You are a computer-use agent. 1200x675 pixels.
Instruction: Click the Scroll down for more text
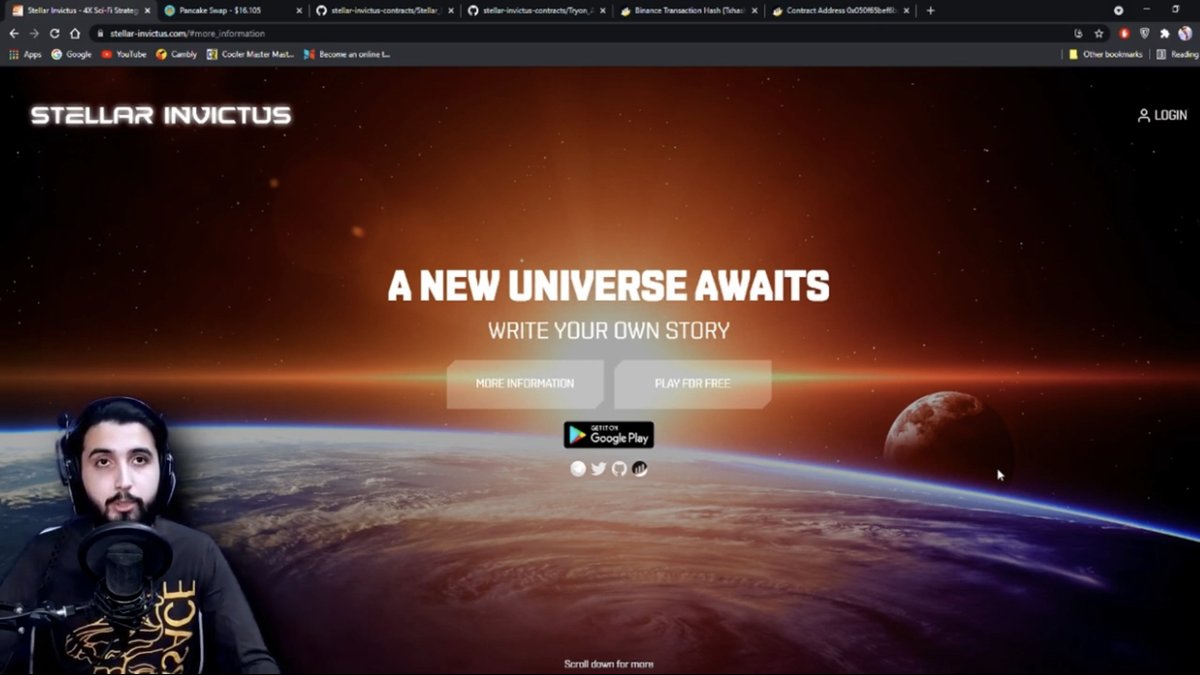[609, 664]
